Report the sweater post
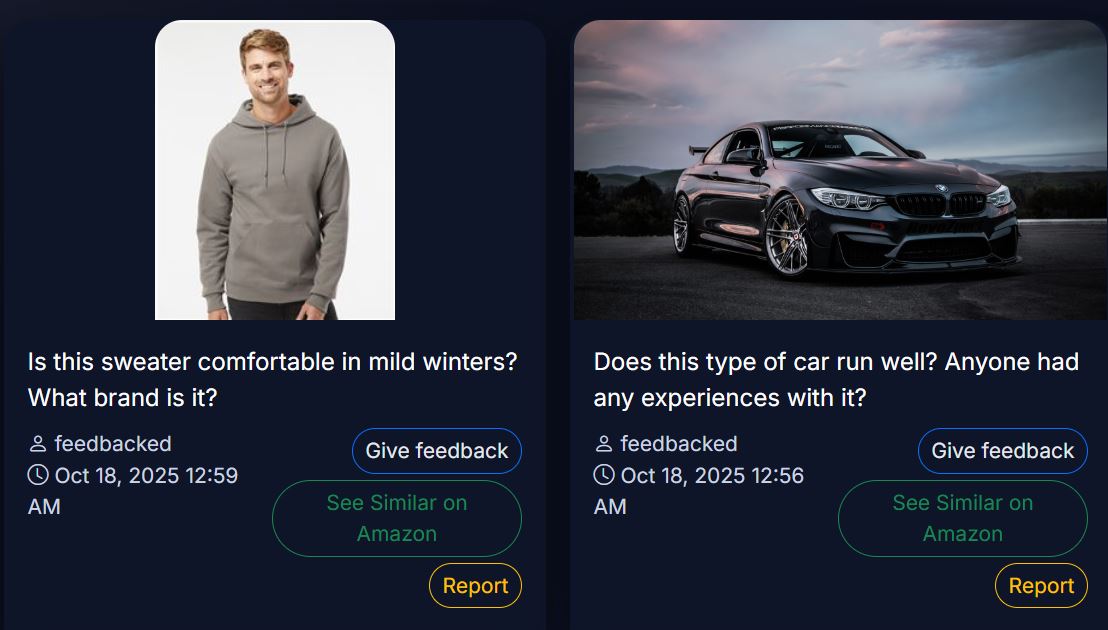Screen dimensions: 1108x630 click(x=475, y=586)
